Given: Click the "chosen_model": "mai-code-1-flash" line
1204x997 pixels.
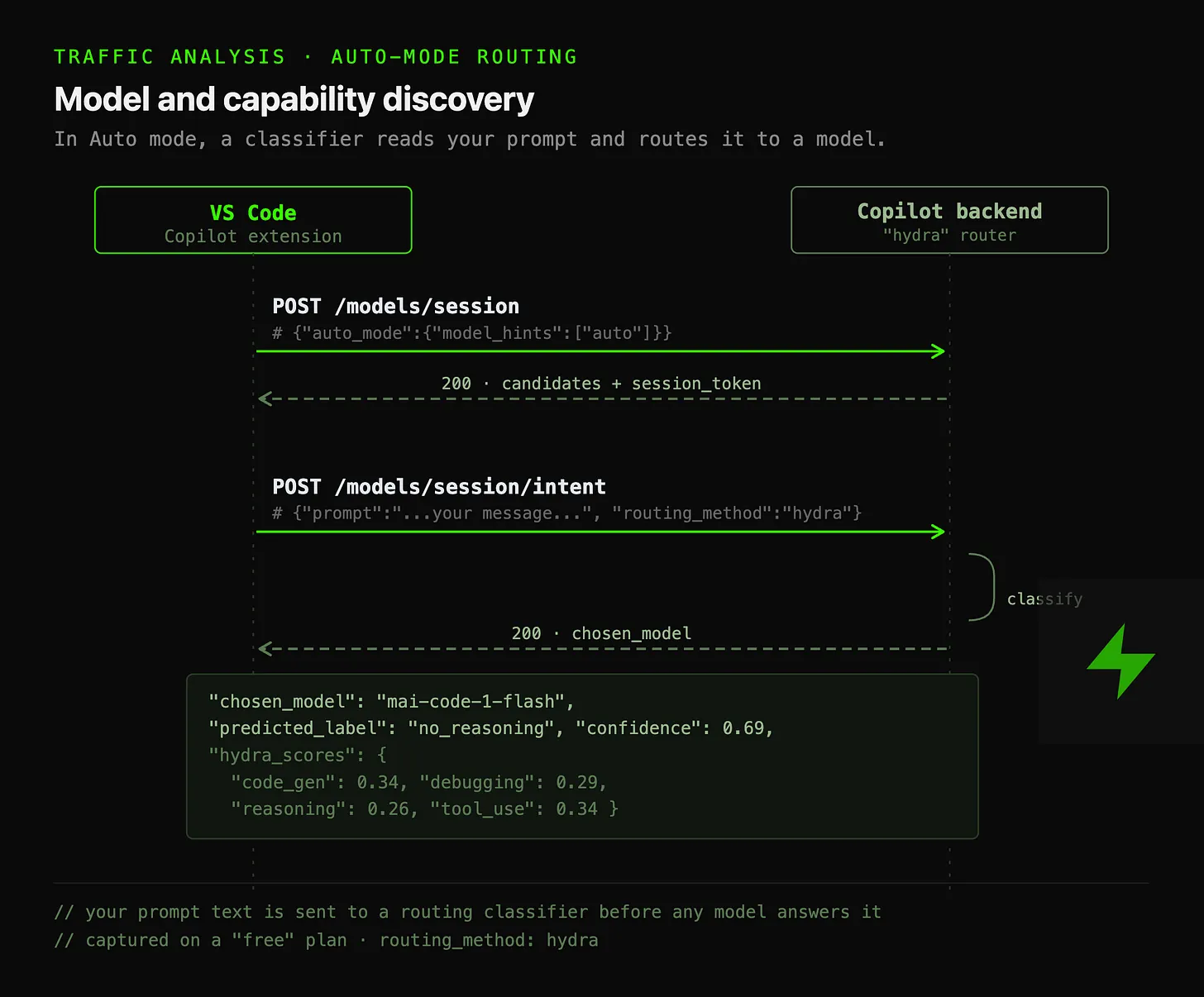Looking at the screenshot, I should pyautogui.click(x=391, y=701).
